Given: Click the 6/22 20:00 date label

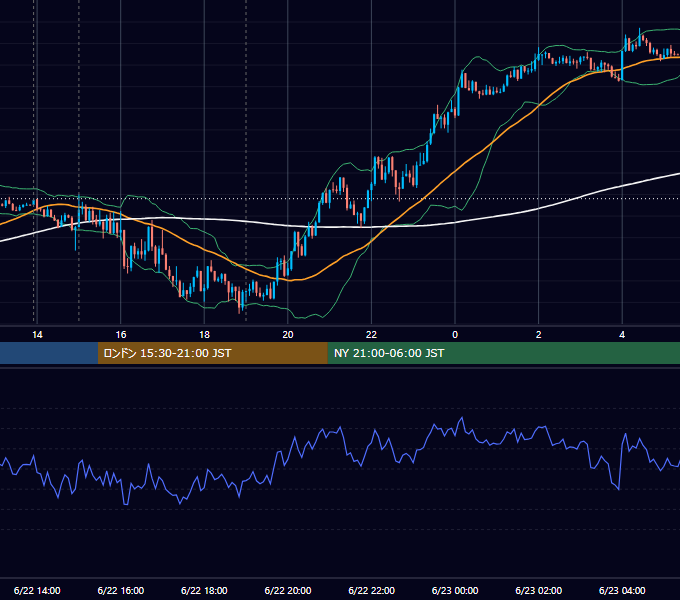Looking at the screenshot, I should [x=288, y=590].
